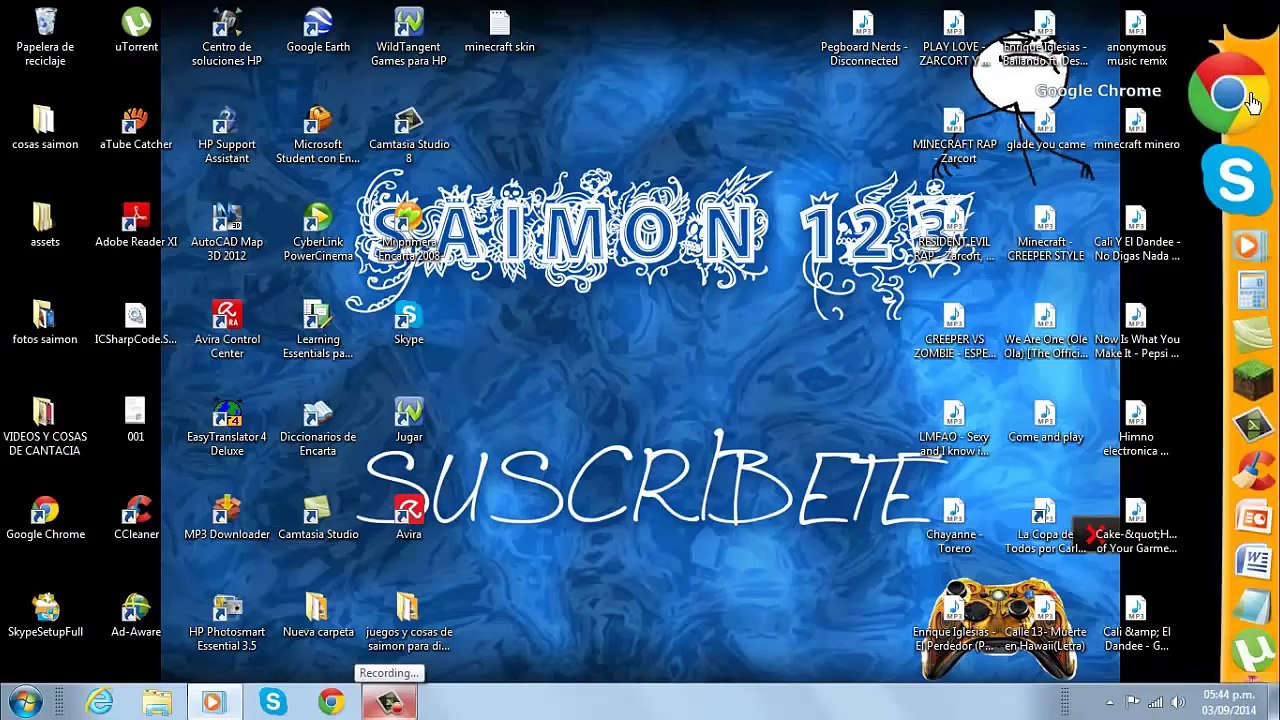1280x720 pixels.
Task: Open MP3 Downloader desktop icon
Action: 227,517
